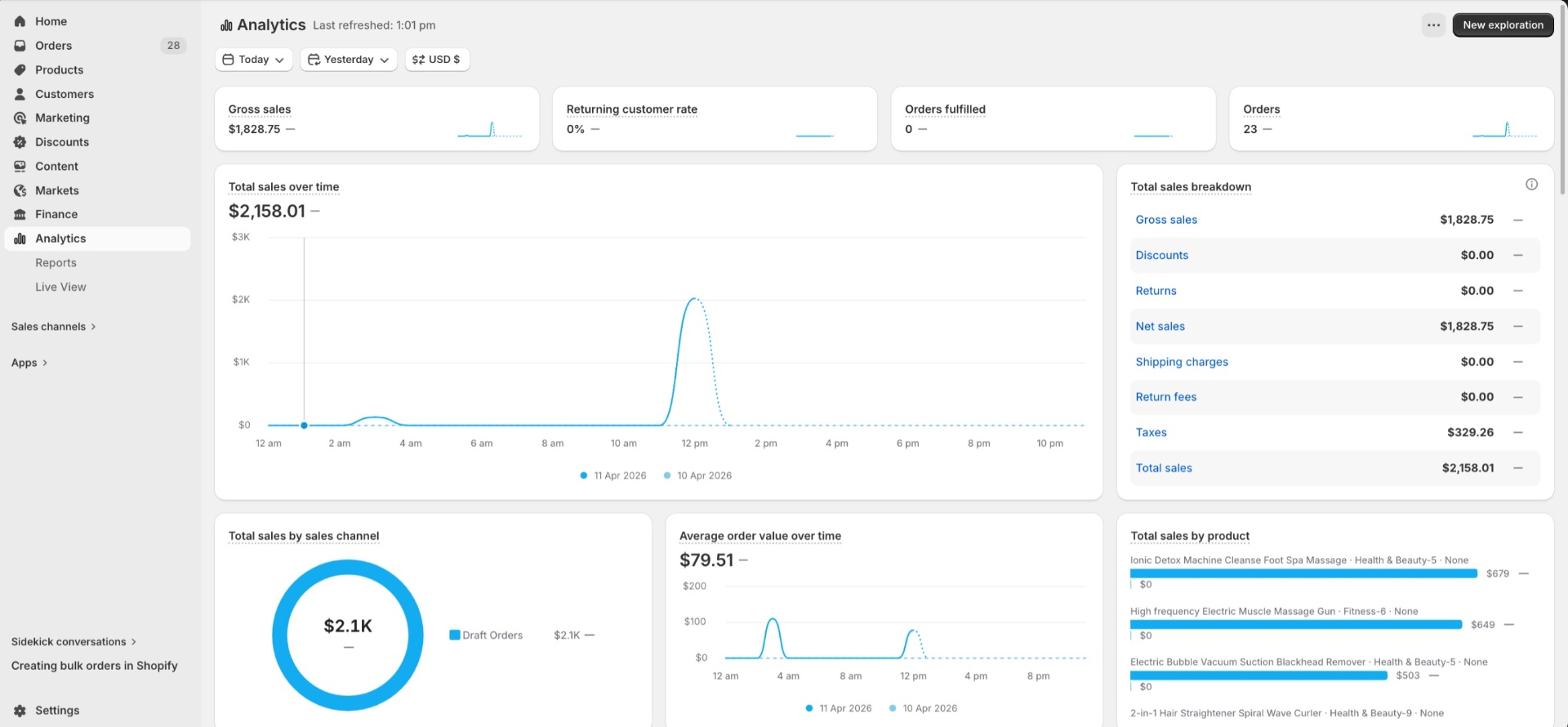This screenshot has width=1568, height=727.
Task: Open the Home sidebar icon
Action: (20, 21)
